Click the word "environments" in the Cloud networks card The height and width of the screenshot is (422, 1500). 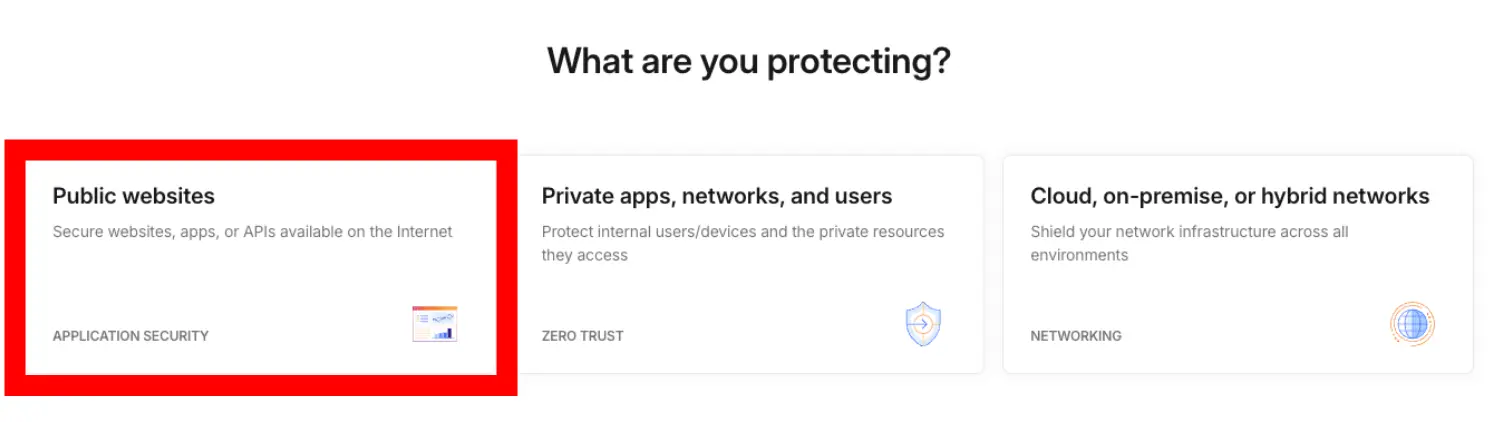(x=1079, y=255)
